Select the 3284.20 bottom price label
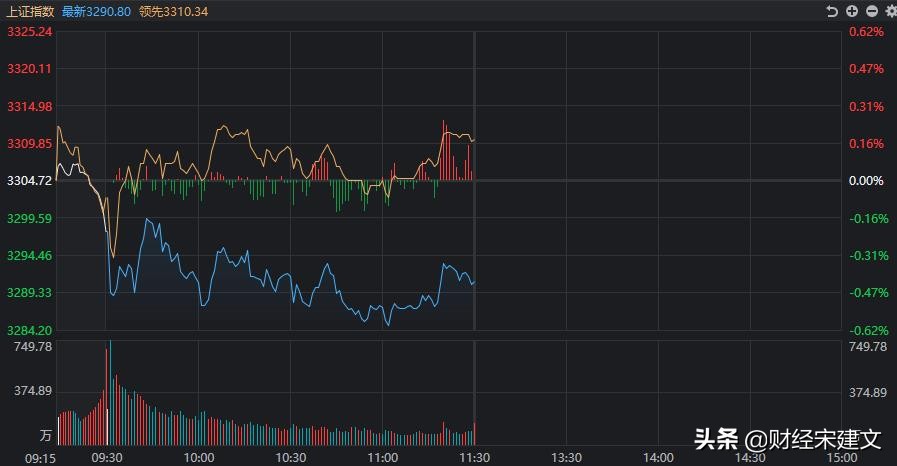The image size is (897, 466). tap(29, 330)
